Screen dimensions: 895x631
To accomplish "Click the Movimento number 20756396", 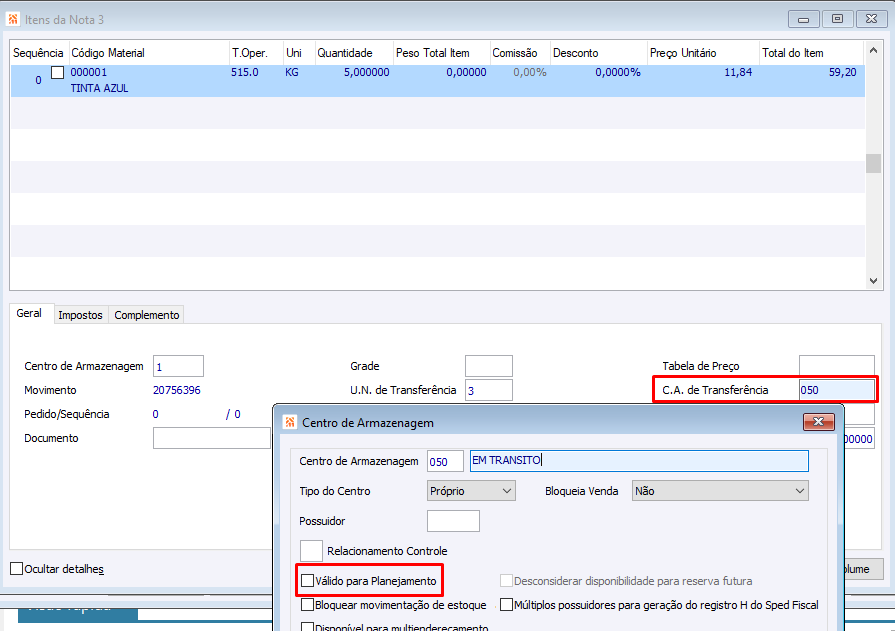I will (177, 391).
